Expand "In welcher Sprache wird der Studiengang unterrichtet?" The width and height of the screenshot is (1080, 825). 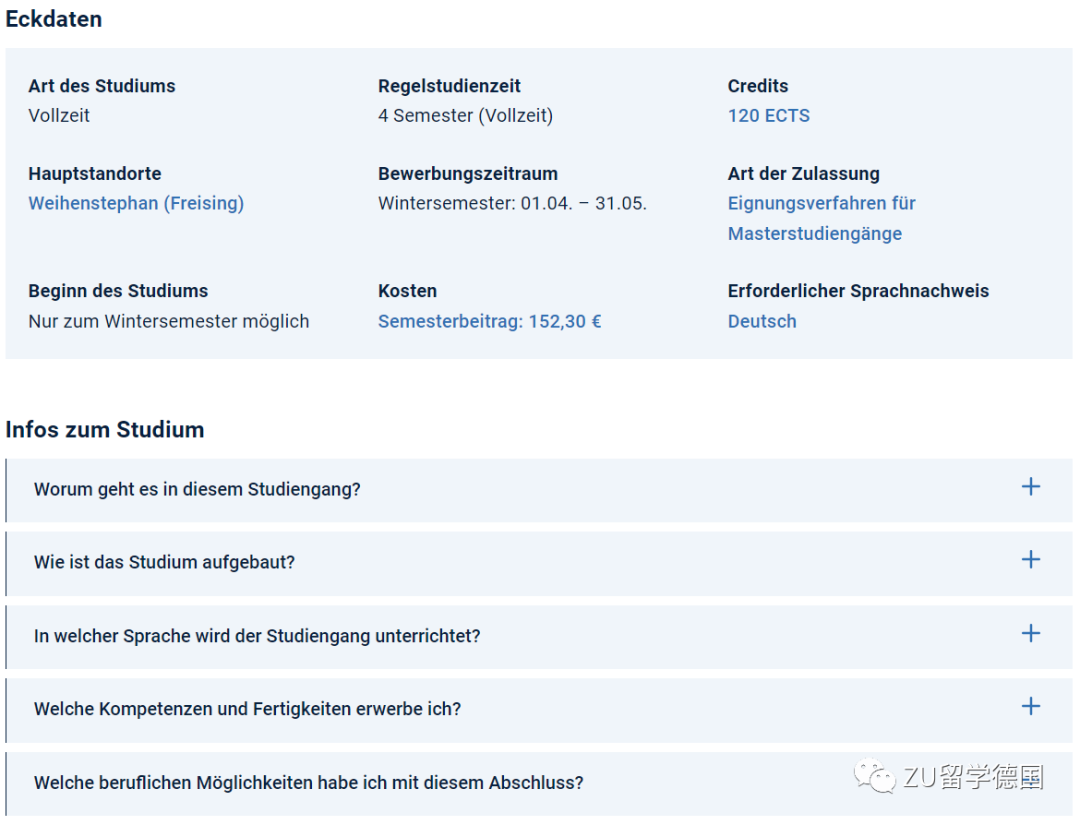coord(257,636)
